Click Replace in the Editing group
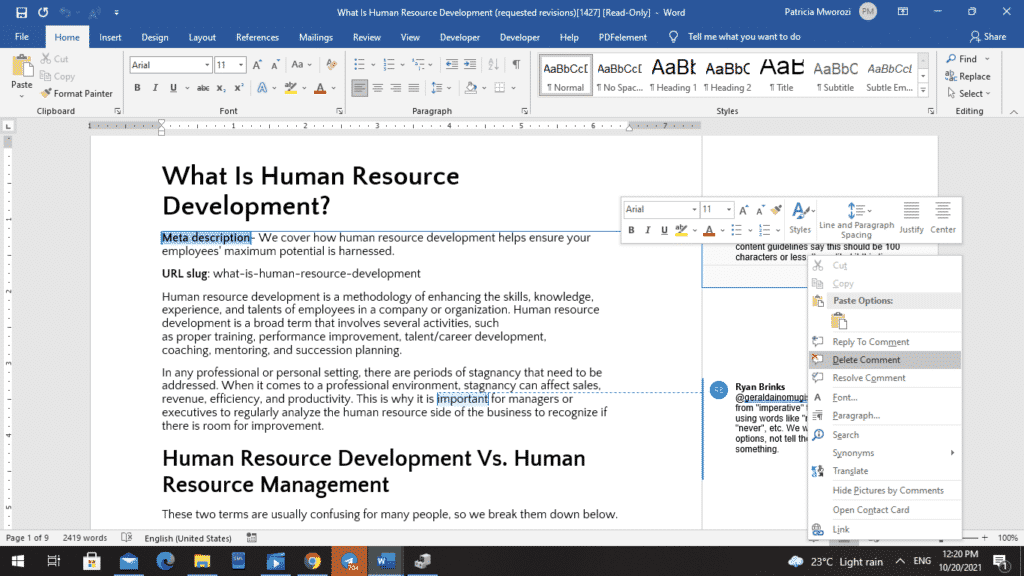 969,76
